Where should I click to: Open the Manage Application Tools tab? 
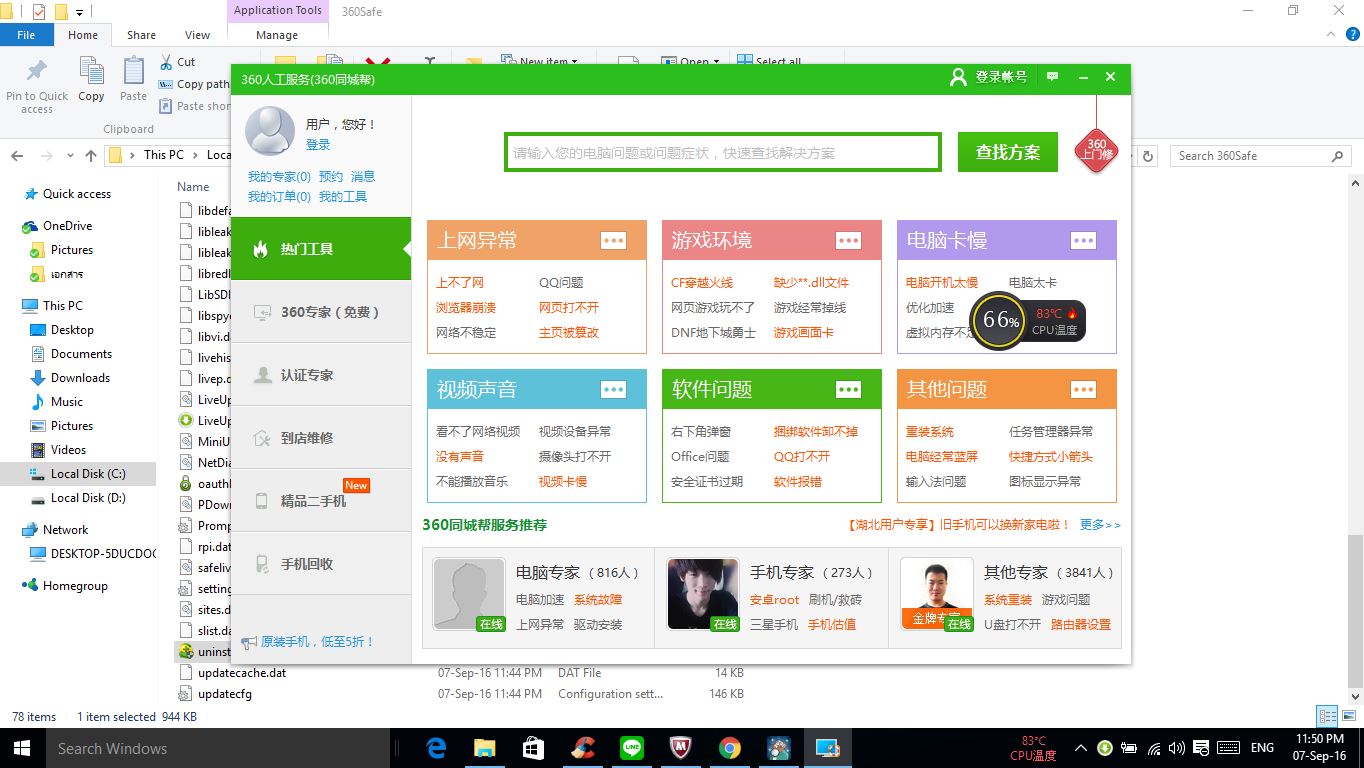[x=277, y=35]
